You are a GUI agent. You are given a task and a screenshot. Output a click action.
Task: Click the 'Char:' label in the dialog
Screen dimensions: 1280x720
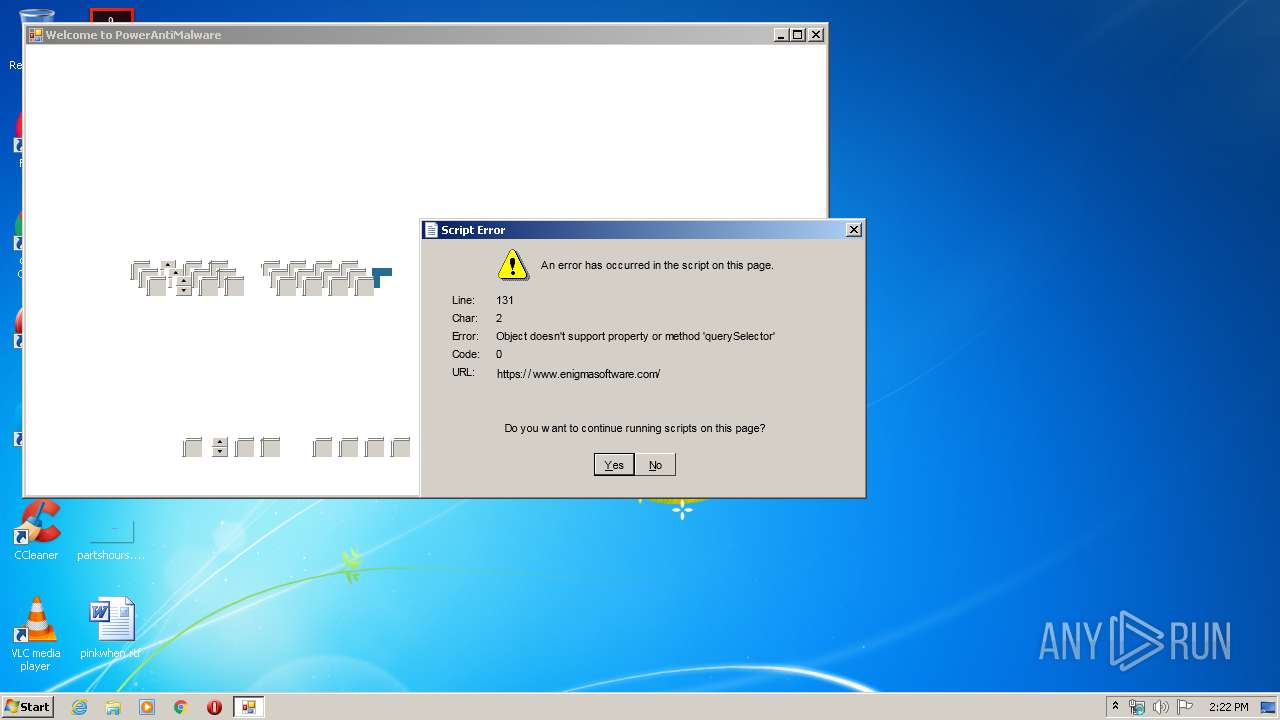point(464,318)
